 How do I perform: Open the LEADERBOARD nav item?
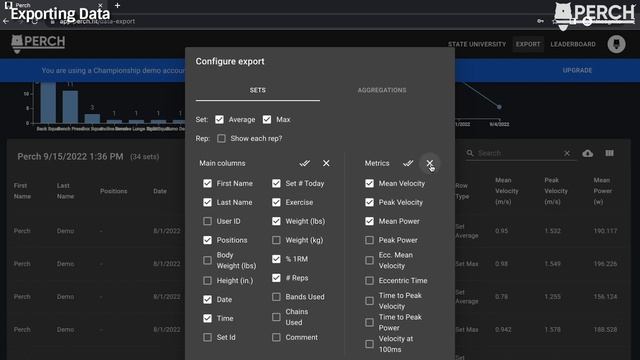point(573,44)
